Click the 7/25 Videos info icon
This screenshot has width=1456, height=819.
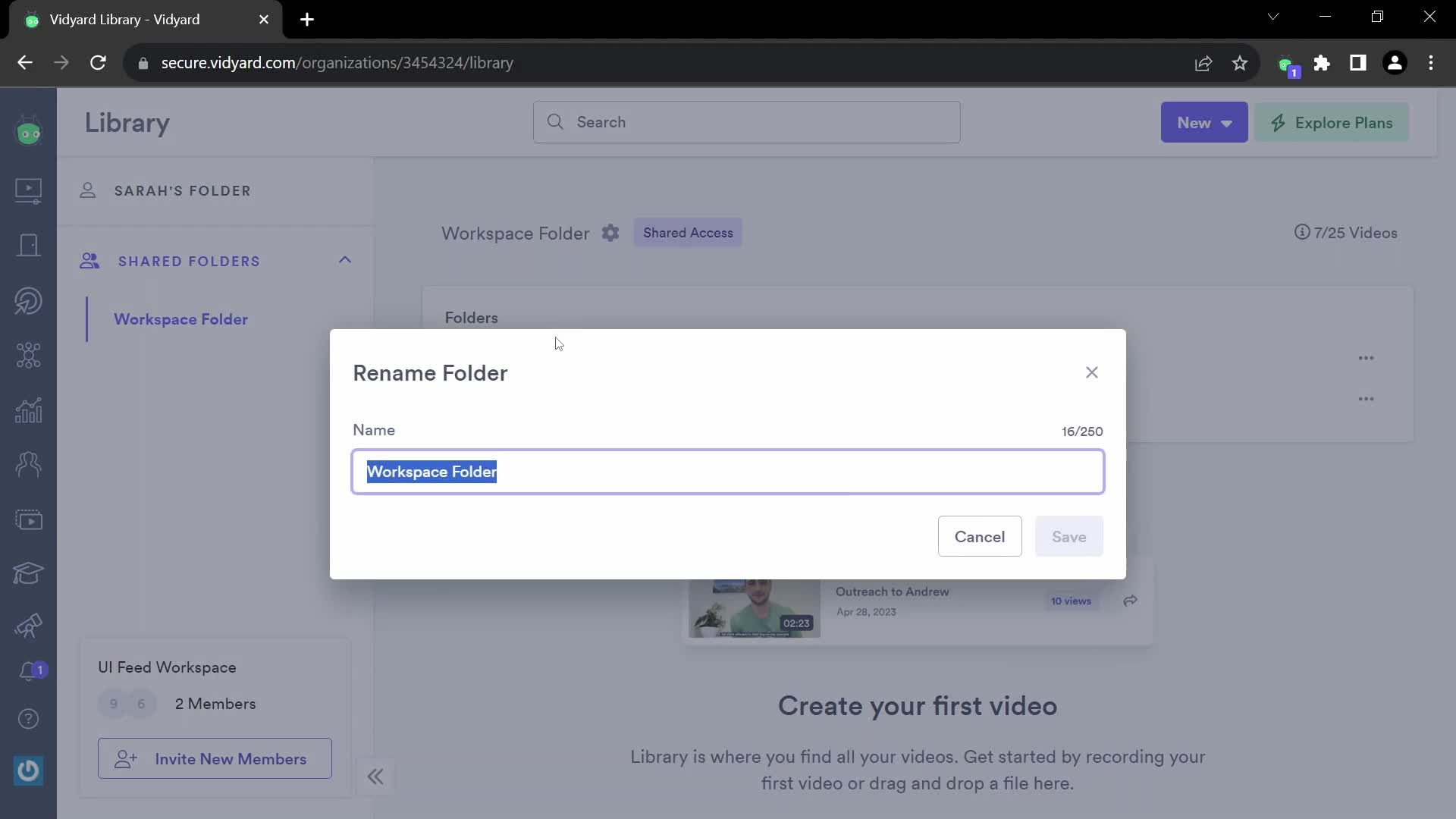(1301, 232)
